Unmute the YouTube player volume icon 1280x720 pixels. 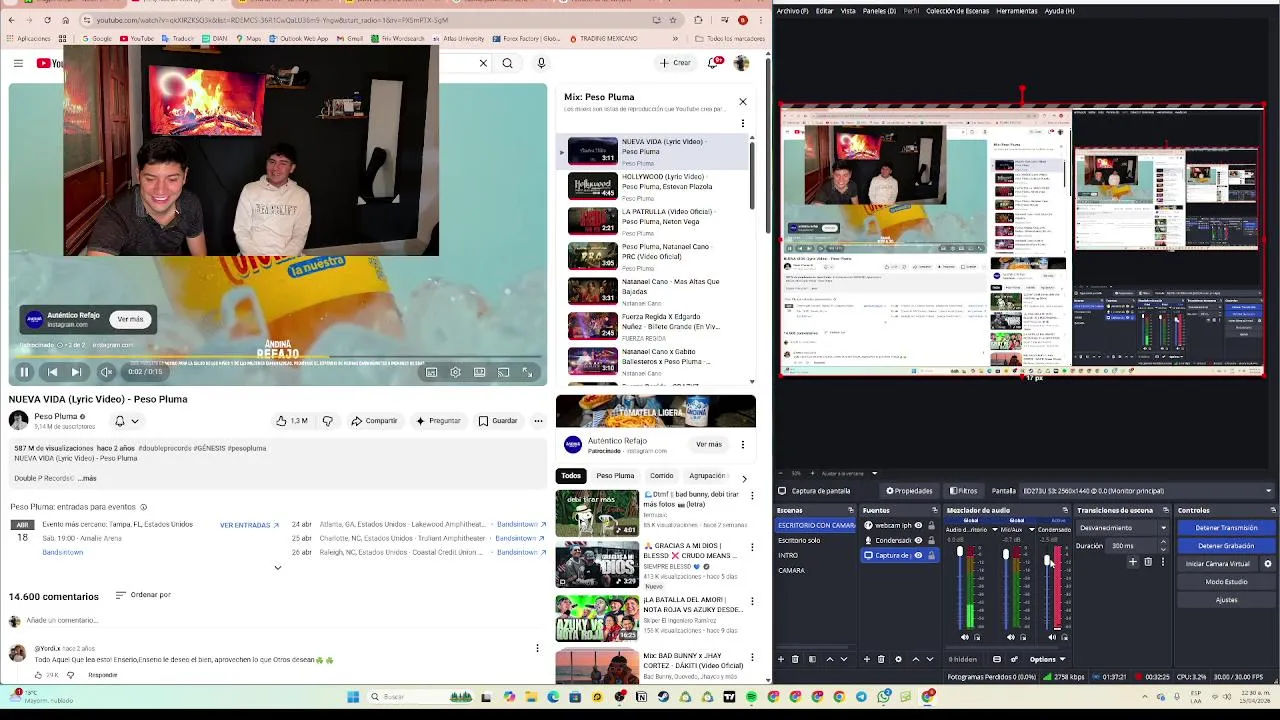click(106, 372)
